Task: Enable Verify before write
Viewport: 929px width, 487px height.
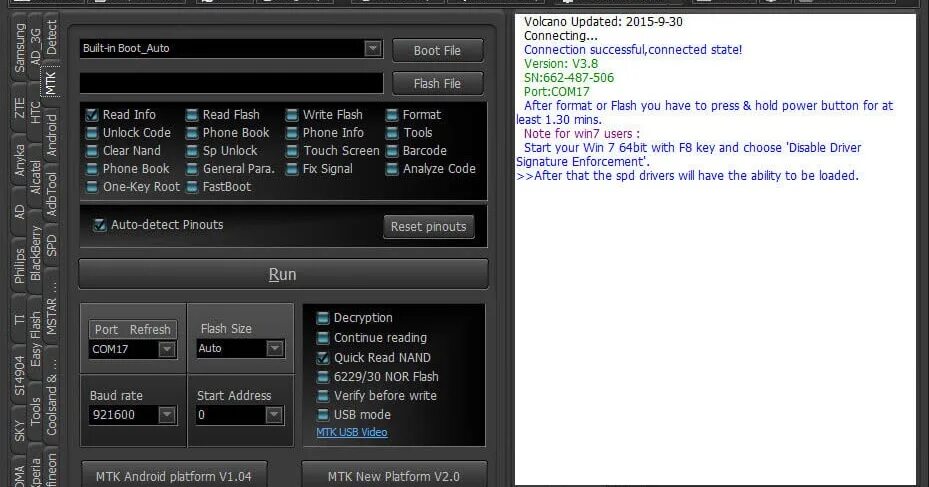Action: [x=323, y=396]
